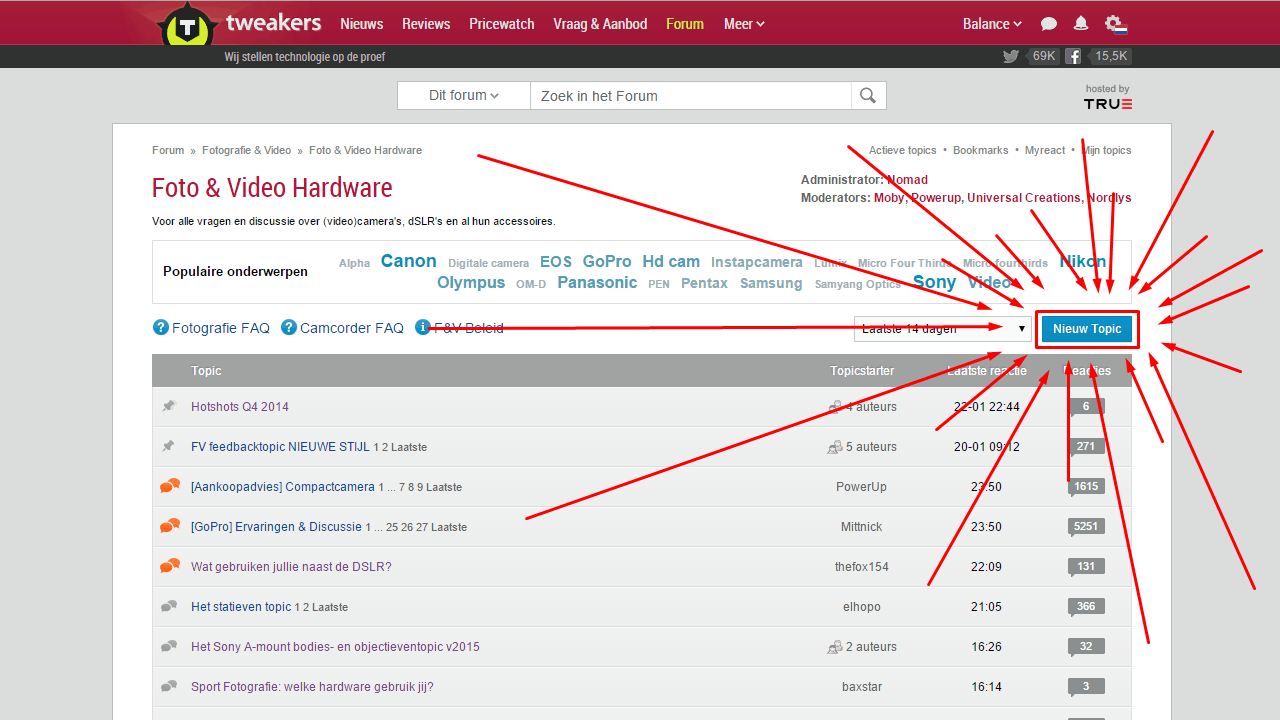Click the orange bubble icon of GoPro Ervaringen
Screen dimensions: 1280x720
170,526
